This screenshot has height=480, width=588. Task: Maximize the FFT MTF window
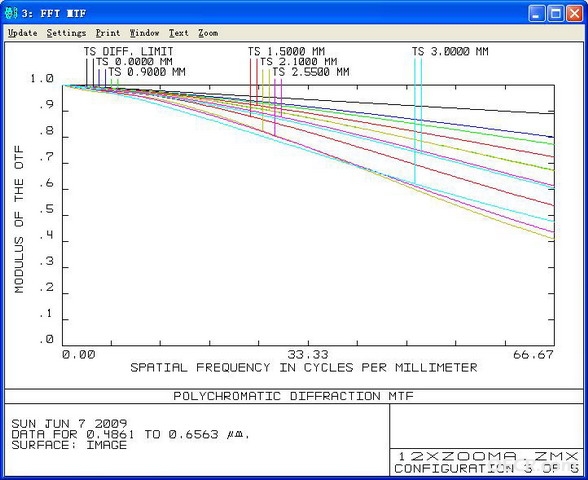tap(555, 14)
